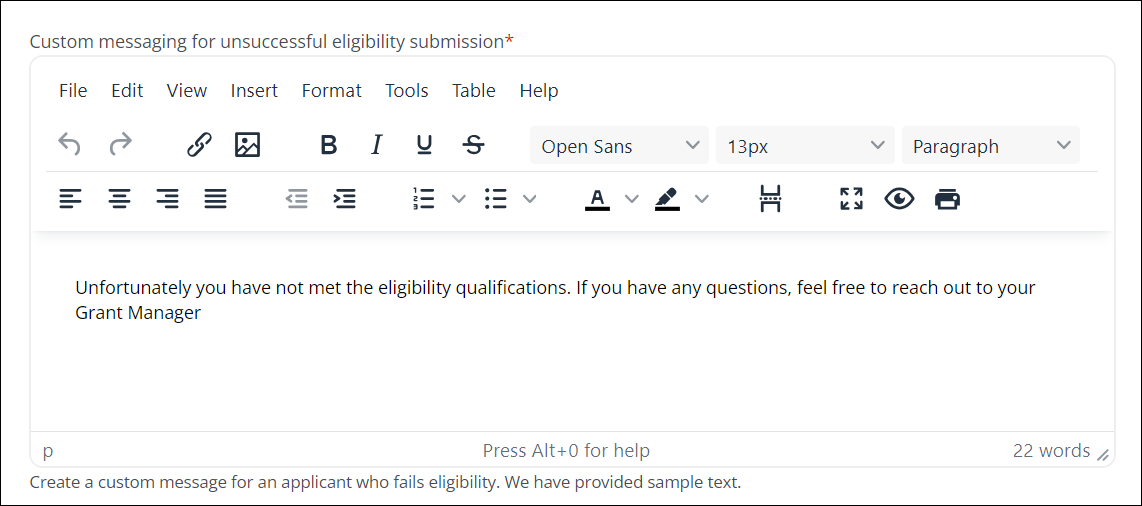
Task: Apply the background highlight color
Action: click(x=667, y=198)
